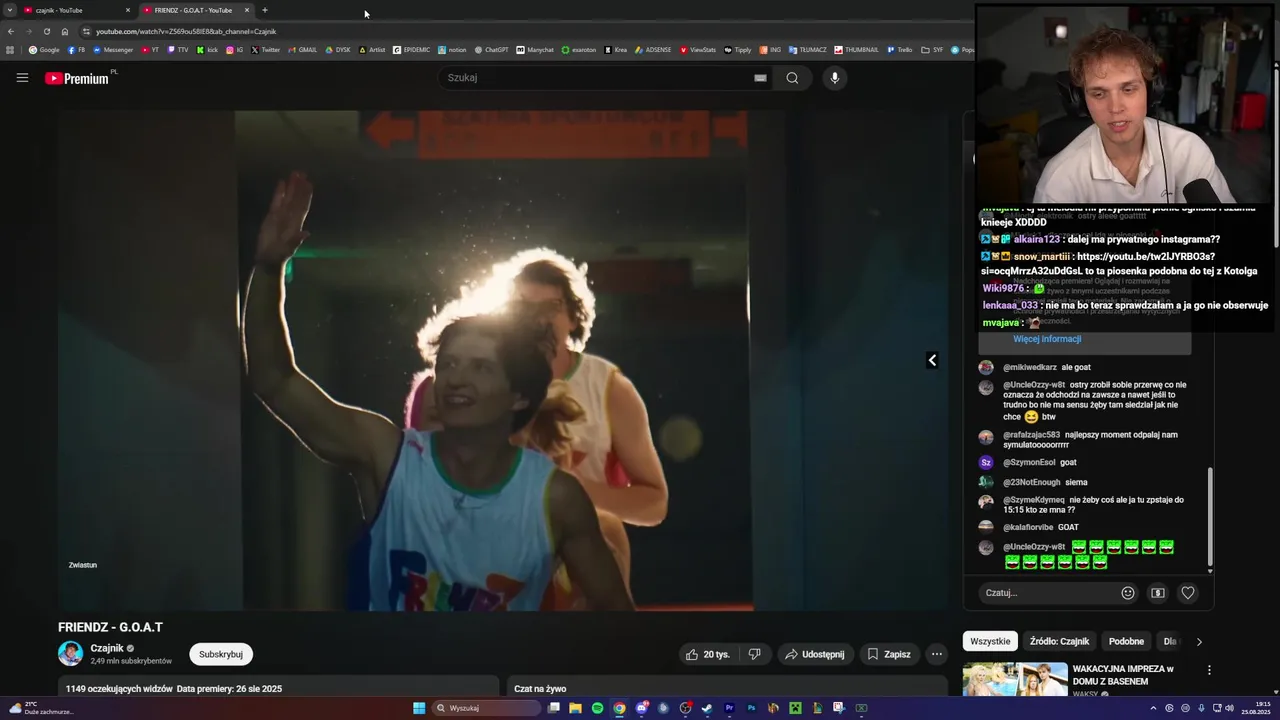Click the Windows Start button
Image resolution: width=1280 pixels, height=720 pixels.
click(x=419, y=708)
